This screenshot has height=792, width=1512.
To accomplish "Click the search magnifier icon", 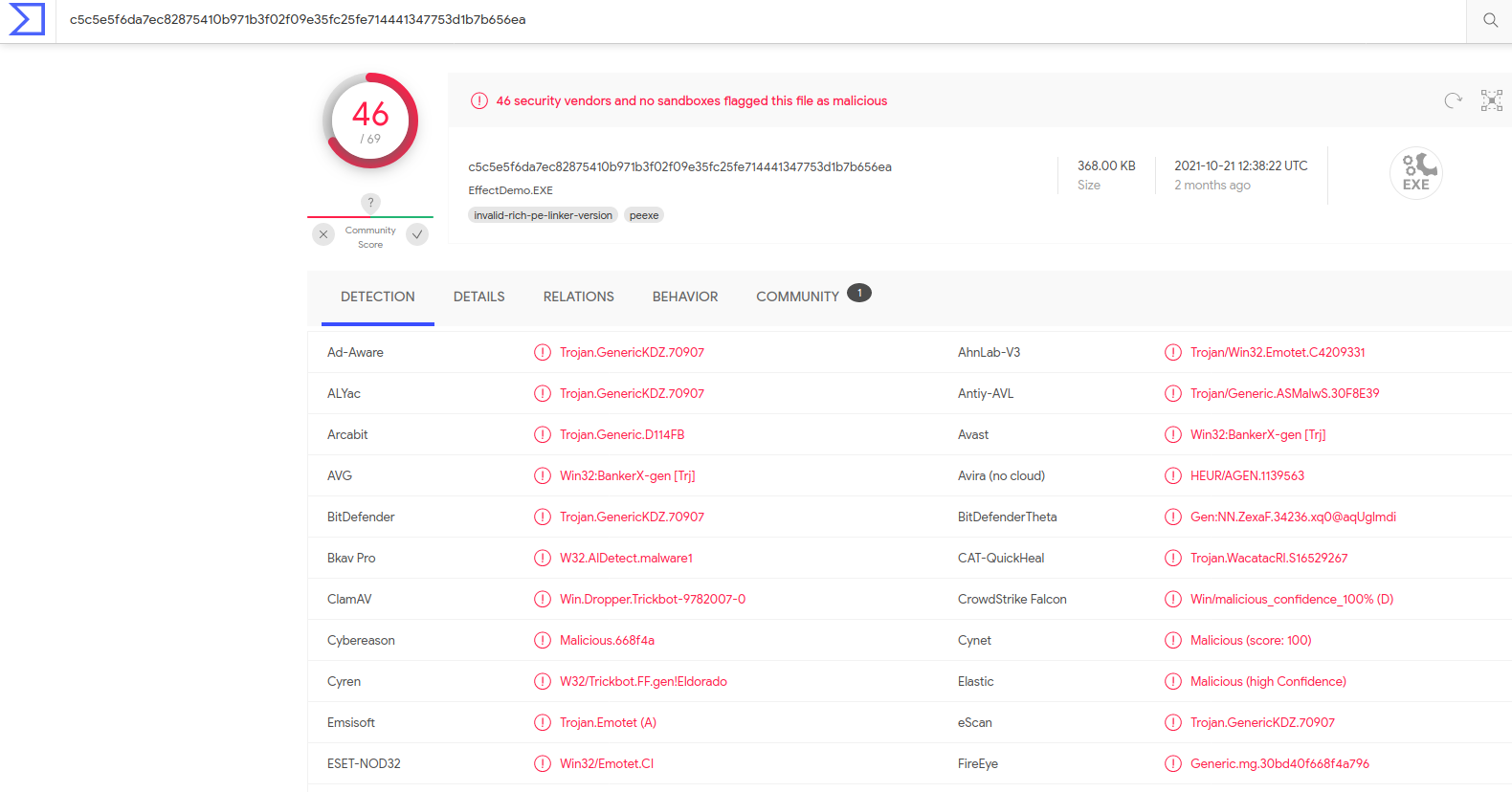I will point(1490,20).
